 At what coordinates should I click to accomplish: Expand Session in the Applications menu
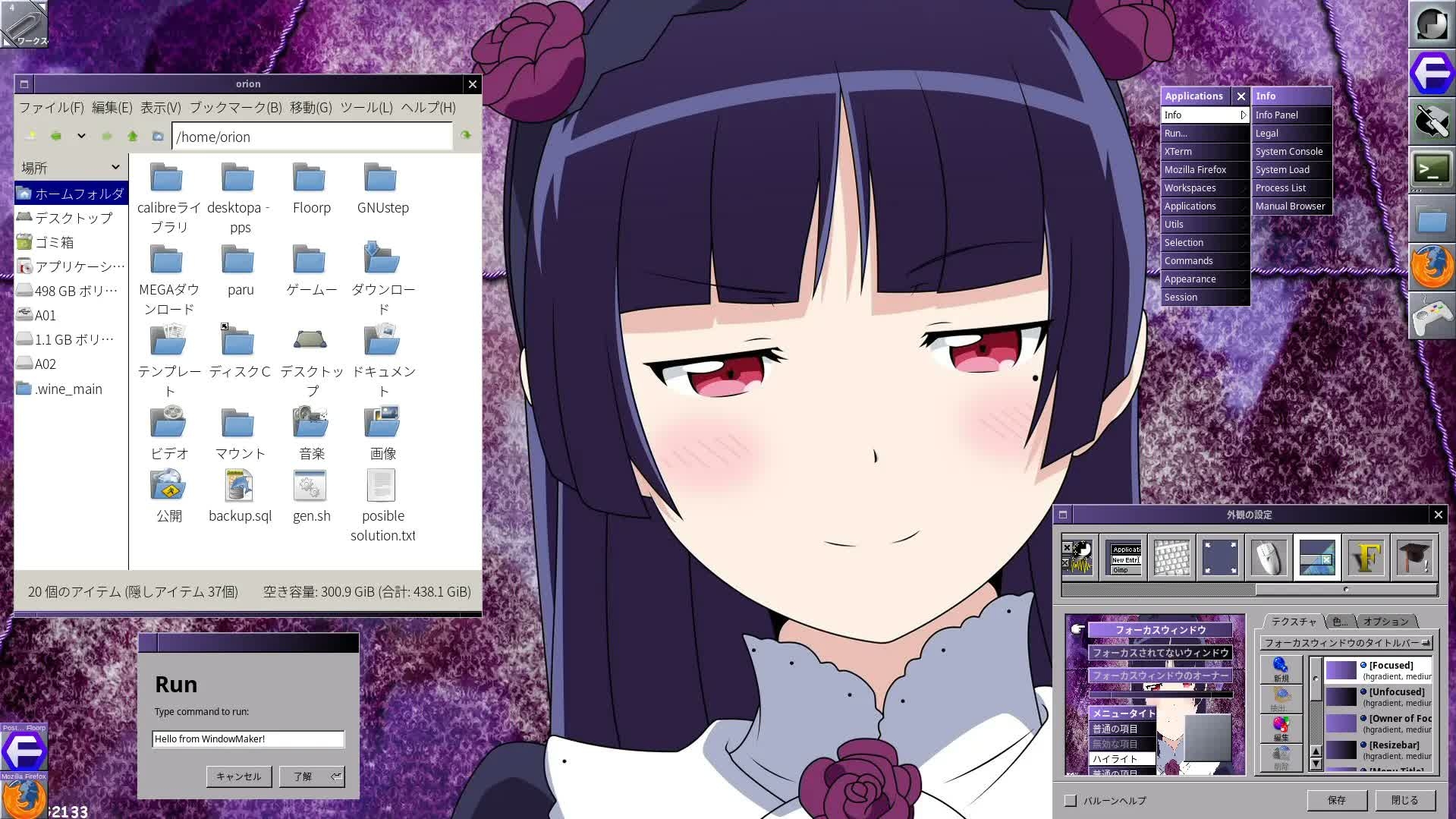(1205, 298)
